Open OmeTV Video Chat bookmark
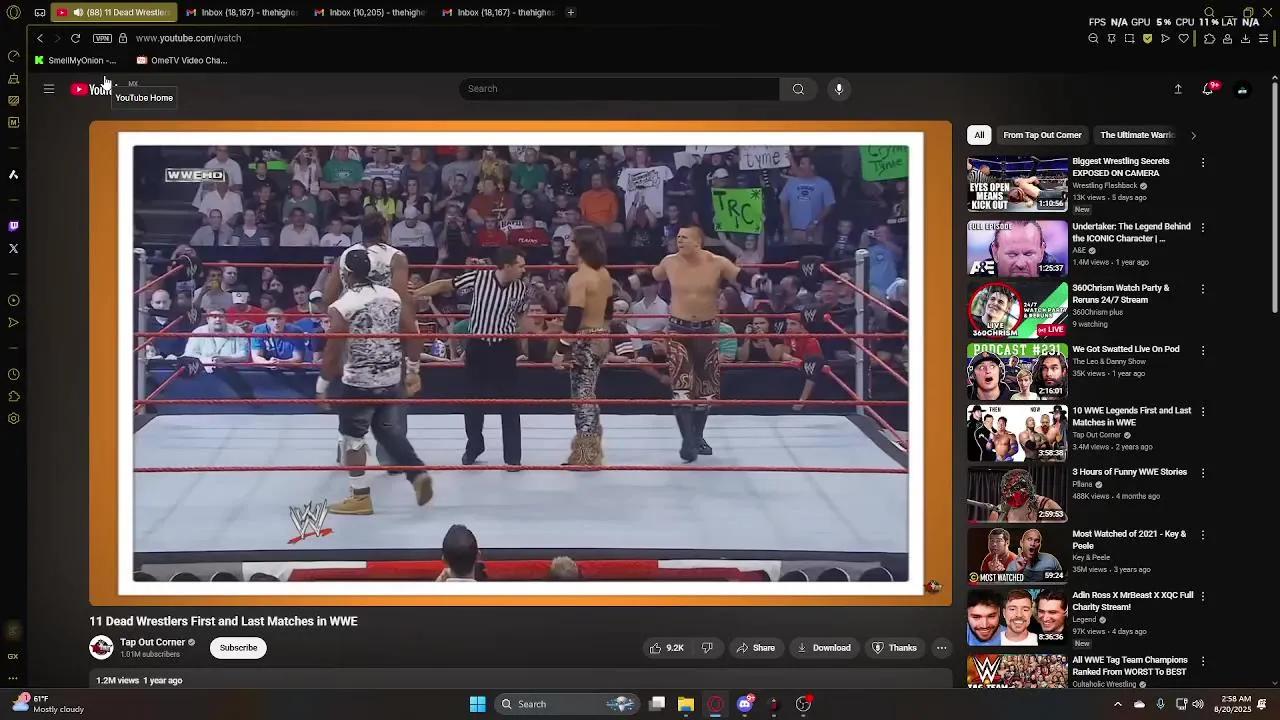 (x=182, y=60)
